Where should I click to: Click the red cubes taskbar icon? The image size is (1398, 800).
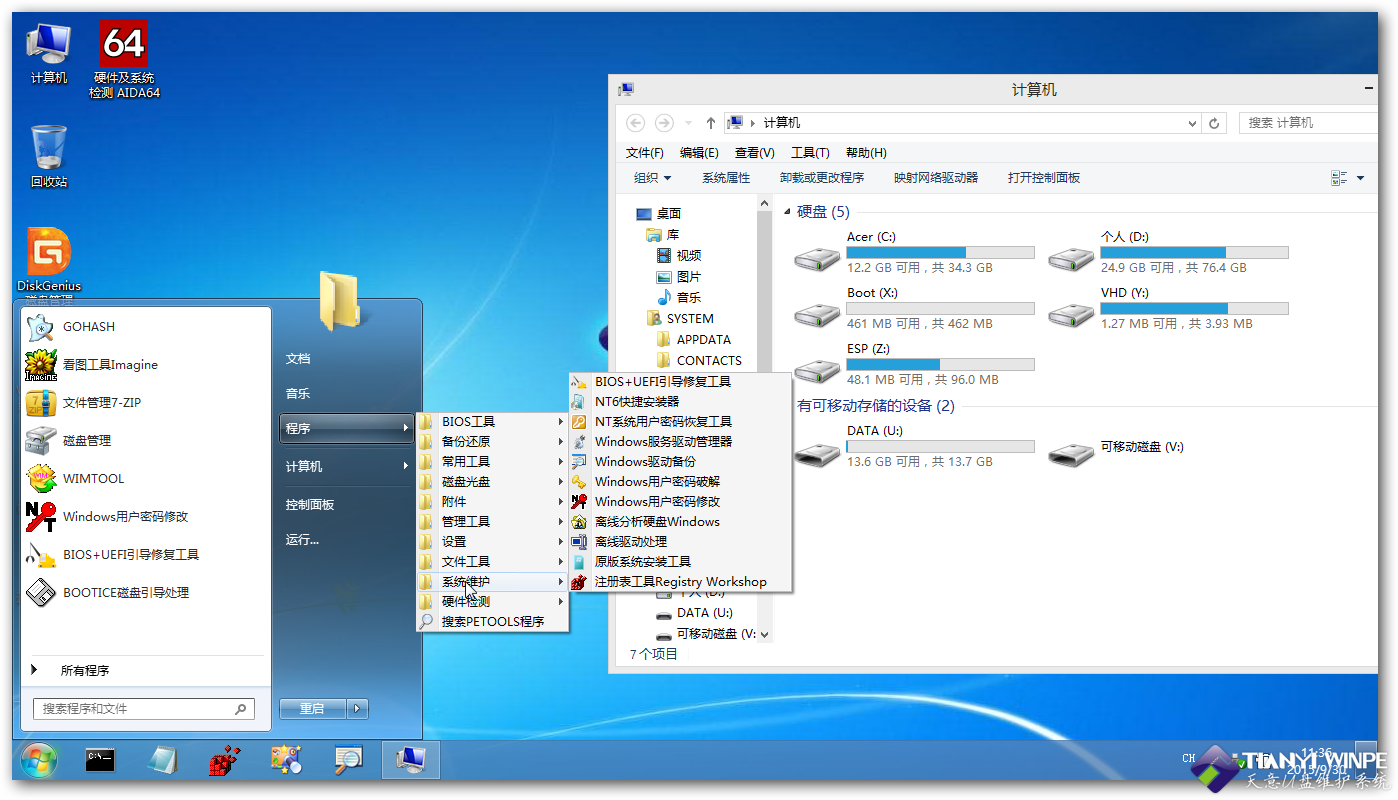[x=224, y=760]
